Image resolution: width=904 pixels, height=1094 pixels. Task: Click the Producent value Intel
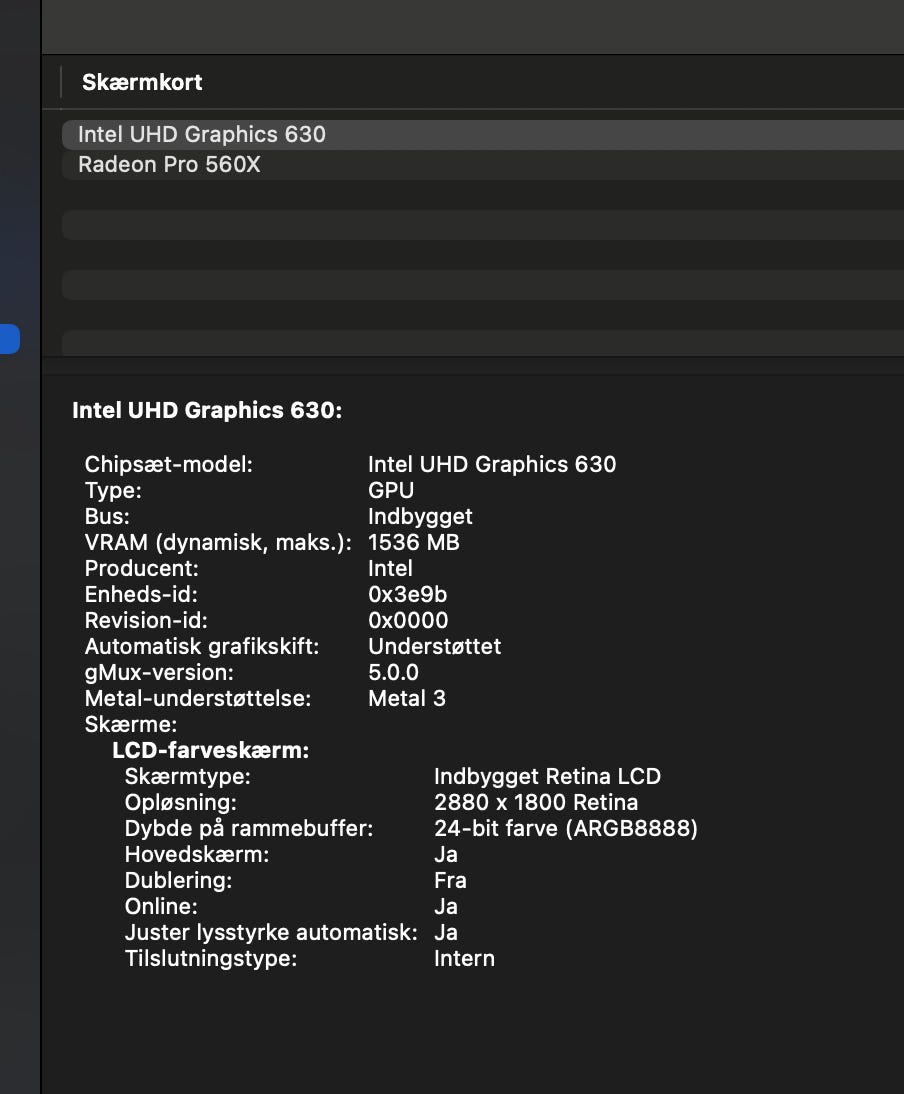pos(390,569)
